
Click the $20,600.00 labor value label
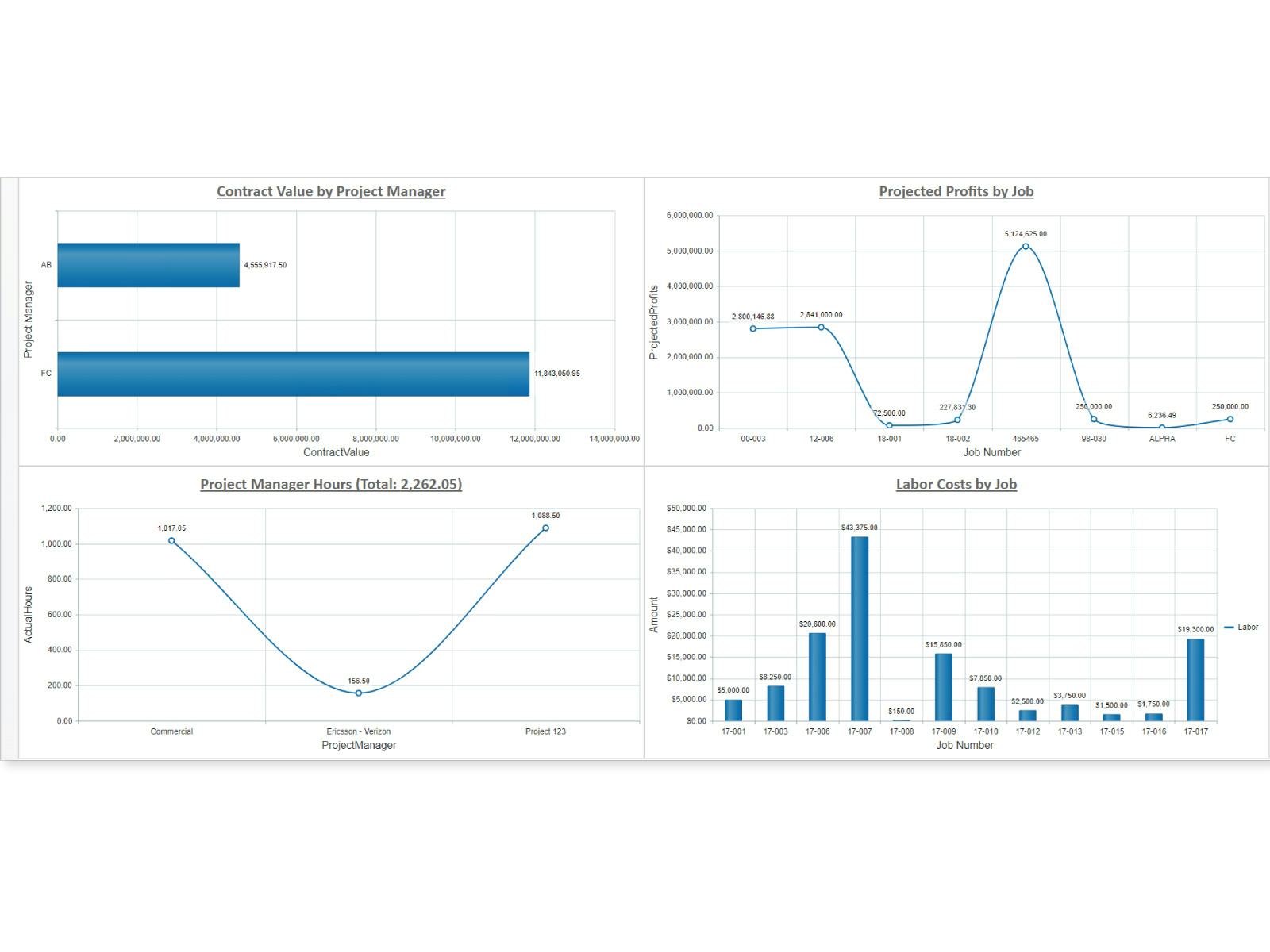pos(818,624)
